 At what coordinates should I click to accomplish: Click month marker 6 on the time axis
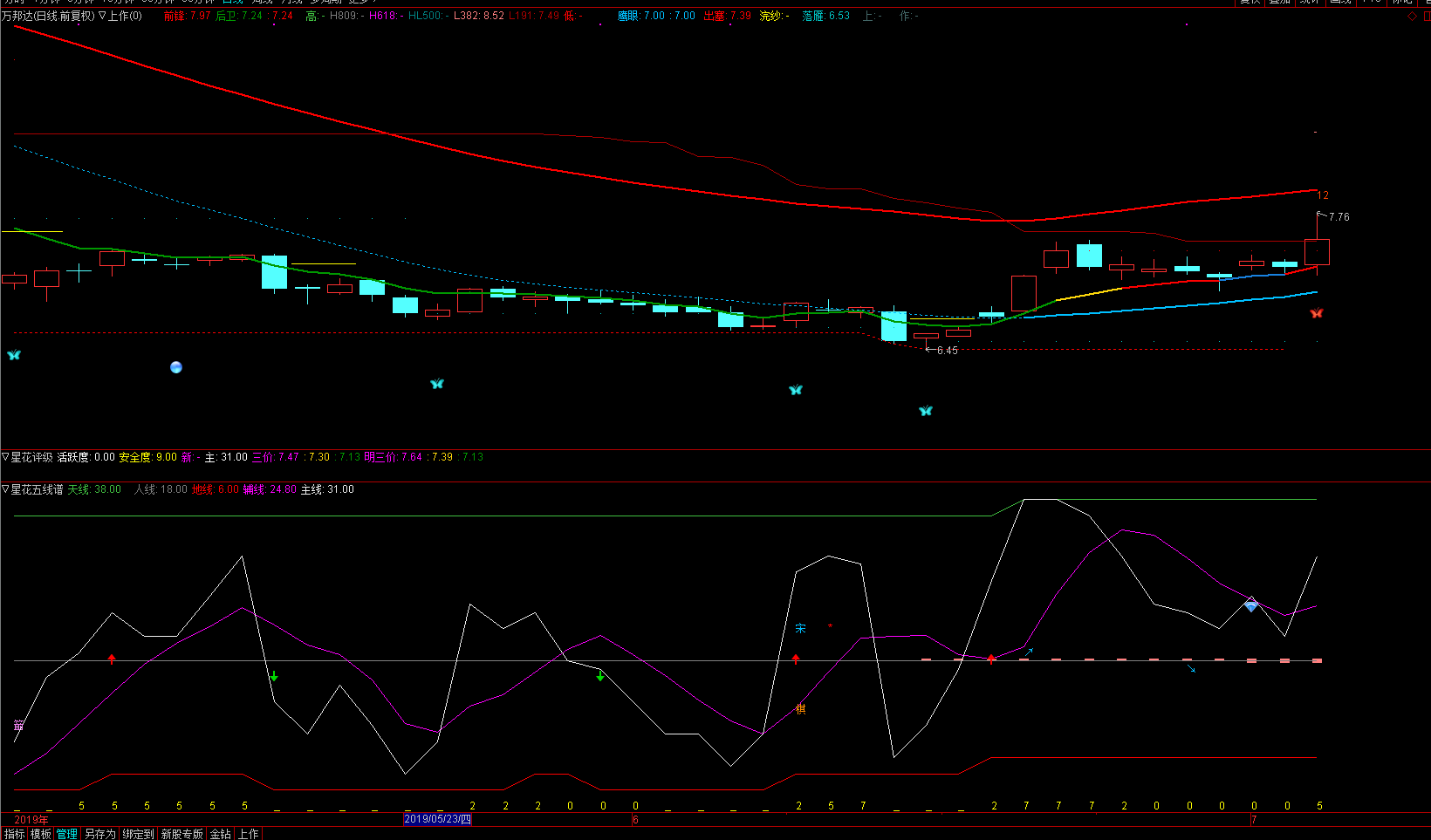pos(635,819)
